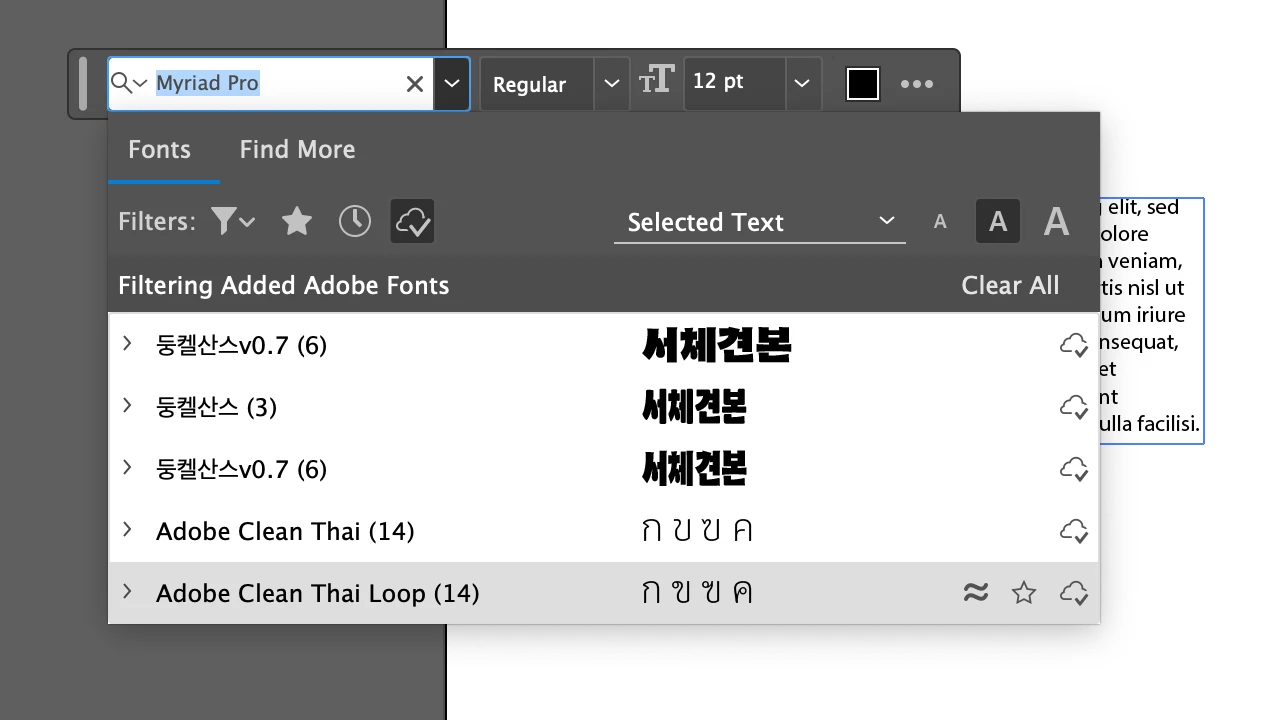Expand the first 둥켈산스v0.7 (6) family
The image size is (1286, 720).
point(127,344)
